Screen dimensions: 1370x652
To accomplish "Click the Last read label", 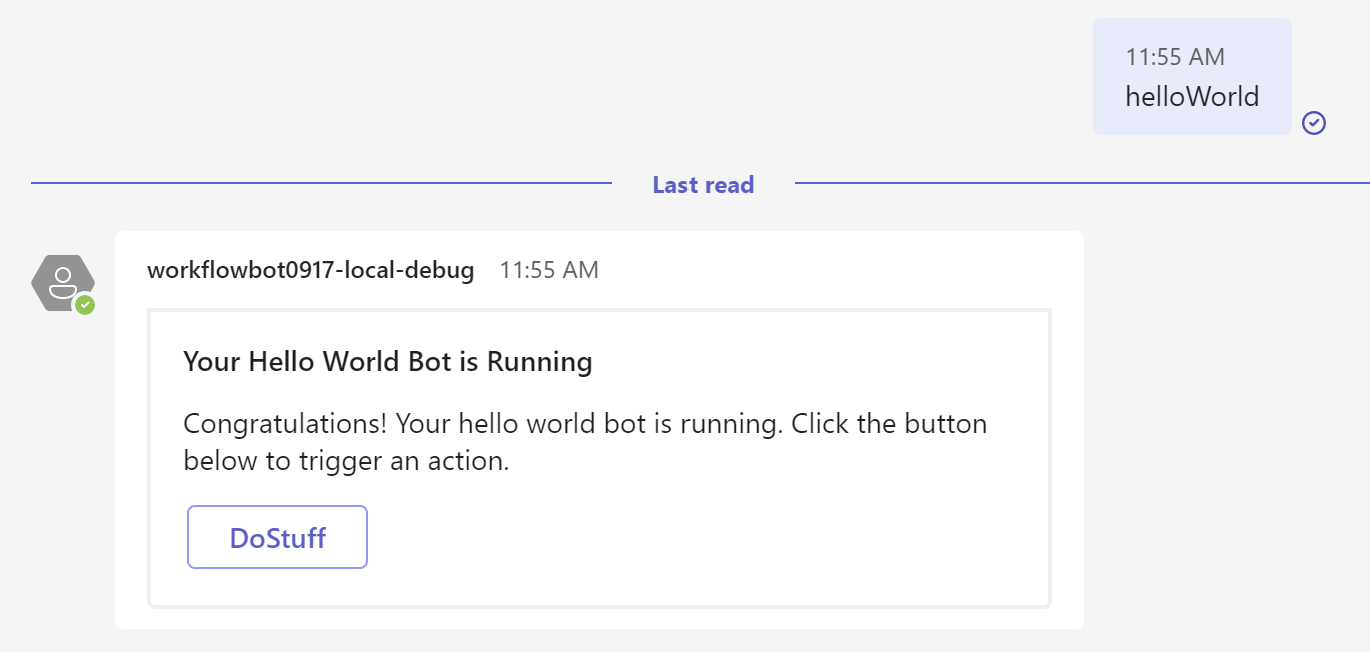I will [x=703, y=185].
